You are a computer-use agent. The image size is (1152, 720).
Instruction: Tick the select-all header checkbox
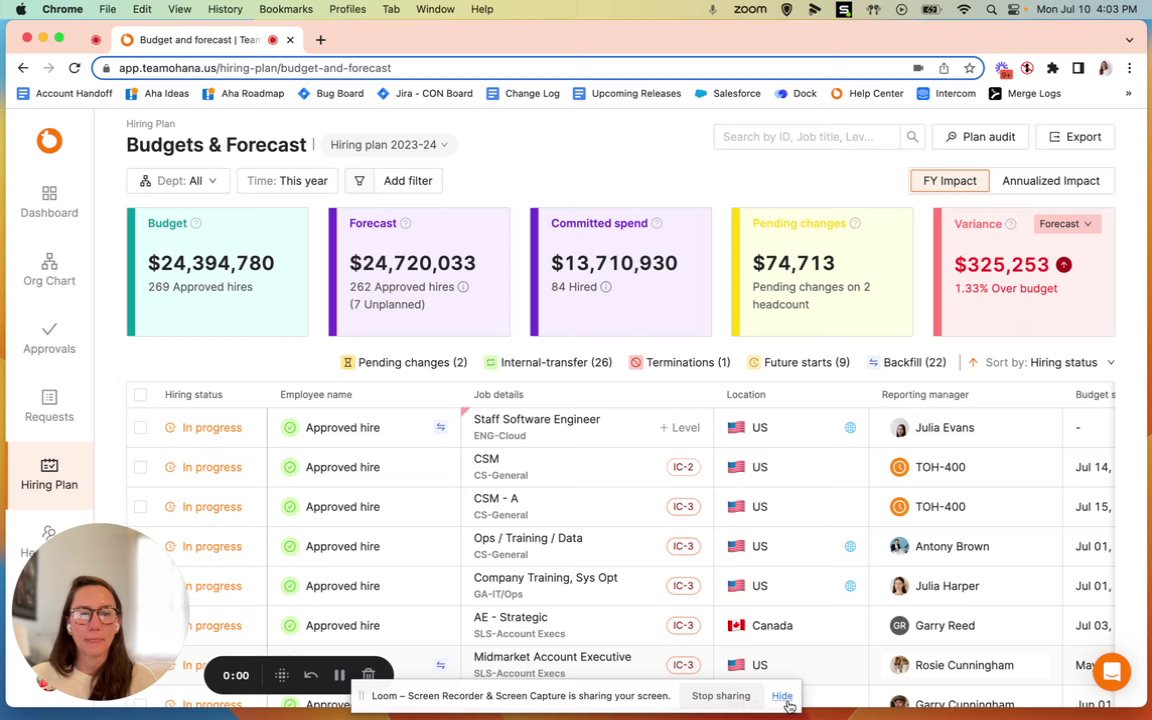(140, 395)
